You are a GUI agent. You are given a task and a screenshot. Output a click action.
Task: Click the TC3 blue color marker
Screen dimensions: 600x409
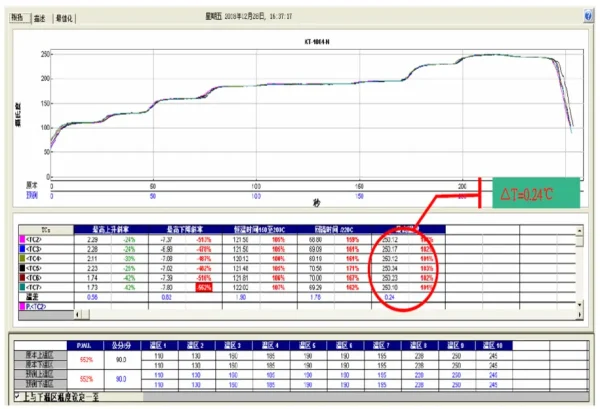tap(22, 249)
